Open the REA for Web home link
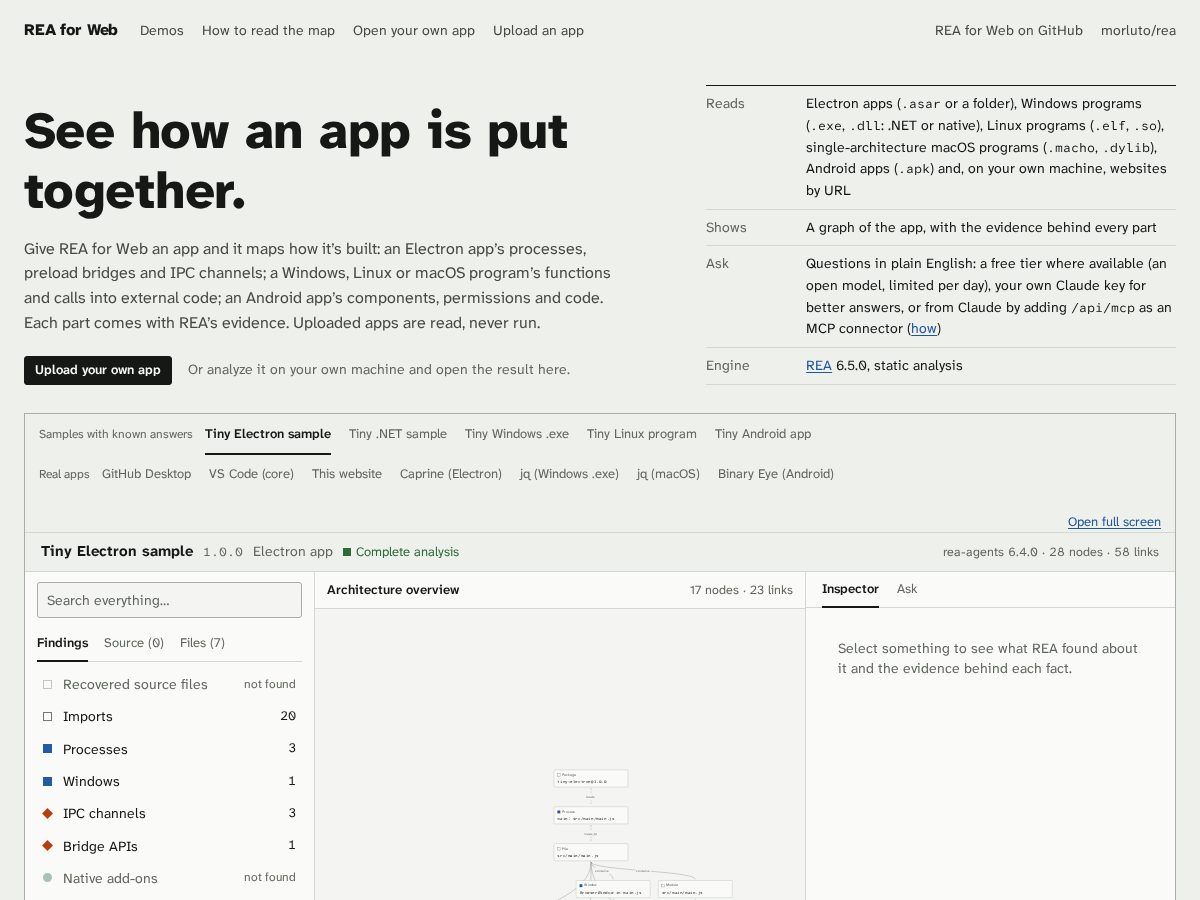Viewport: 1200px width, 900px height. pyautogui.click(x=71, y=30)
